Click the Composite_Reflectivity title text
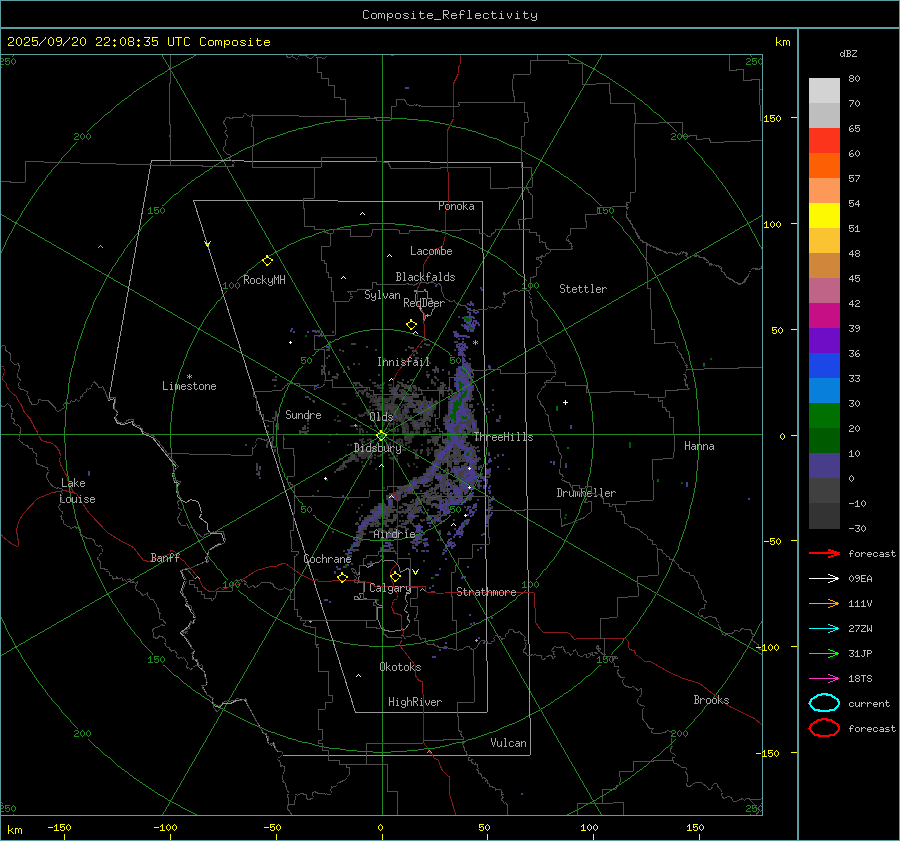900x841 pixels. (x=449, y=15)
